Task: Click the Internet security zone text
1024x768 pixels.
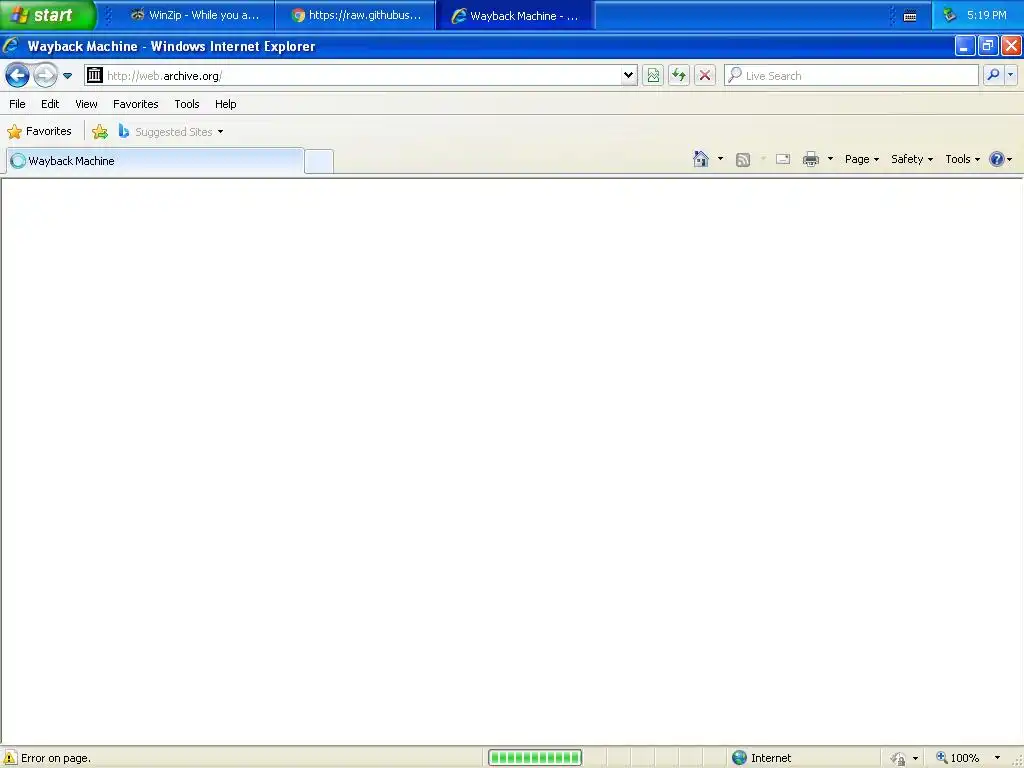Action: [x=771, y=758]
